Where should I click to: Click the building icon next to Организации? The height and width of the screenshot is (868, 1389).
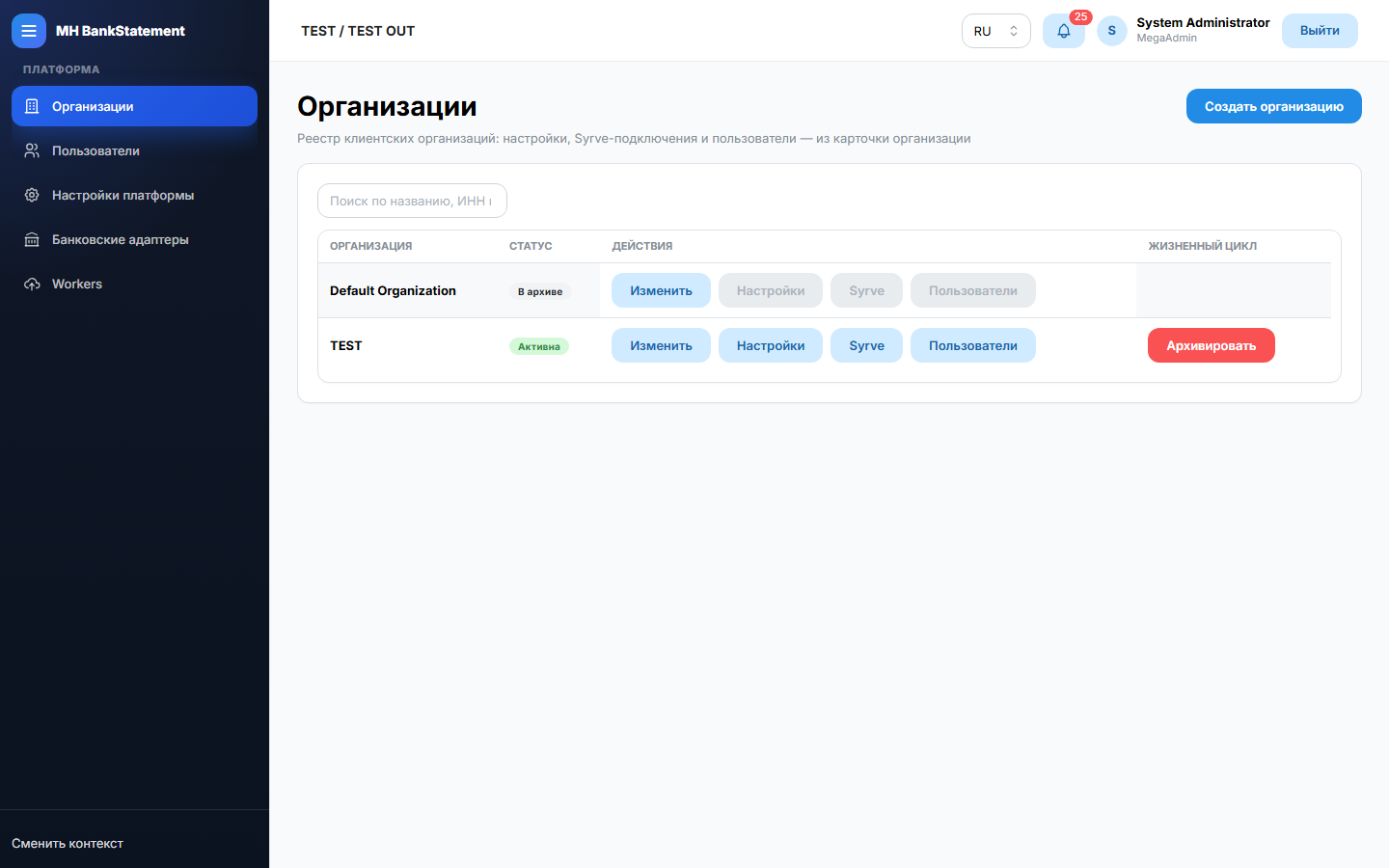32,106
